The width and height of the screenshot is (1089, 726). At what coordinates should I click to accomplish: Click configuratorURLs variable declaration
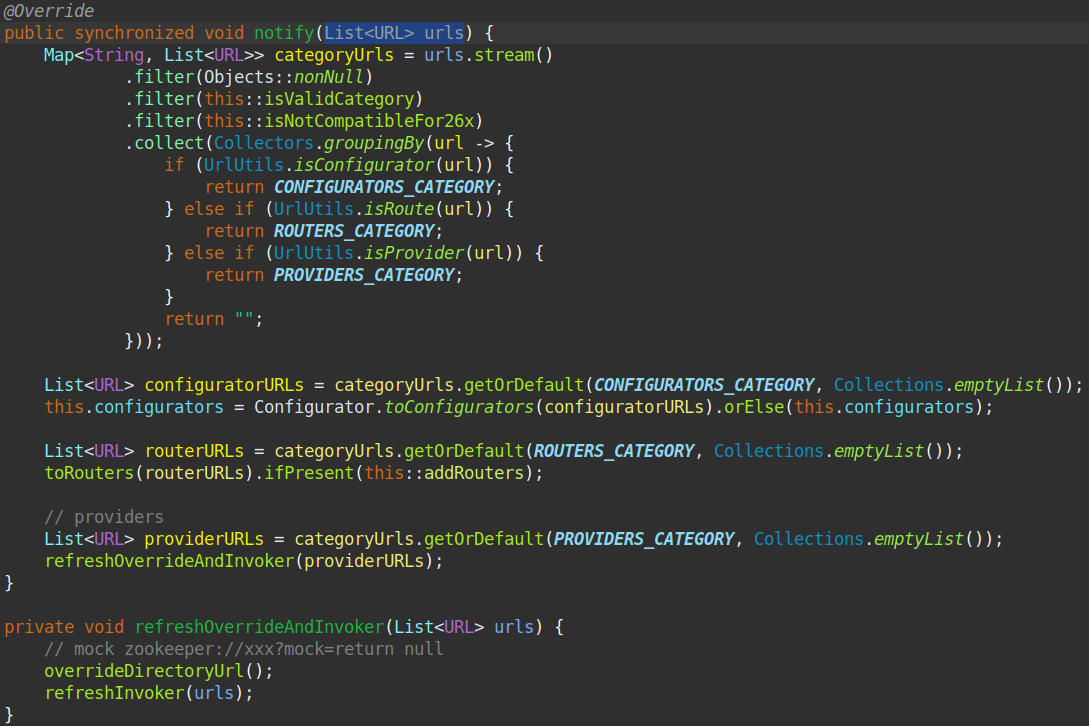(224, 386)
